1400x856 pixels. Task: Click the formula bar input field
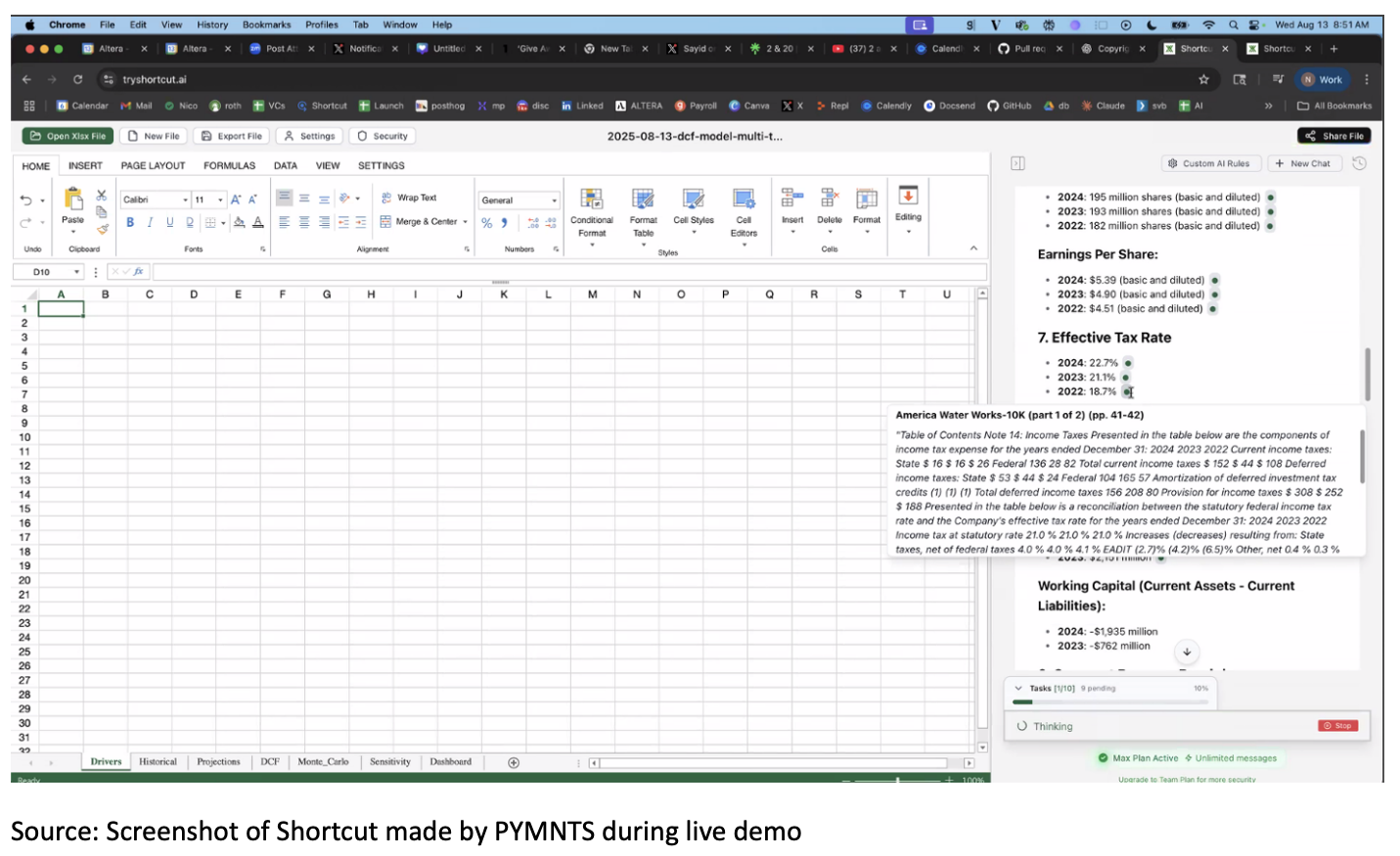[x=567, y=272]
